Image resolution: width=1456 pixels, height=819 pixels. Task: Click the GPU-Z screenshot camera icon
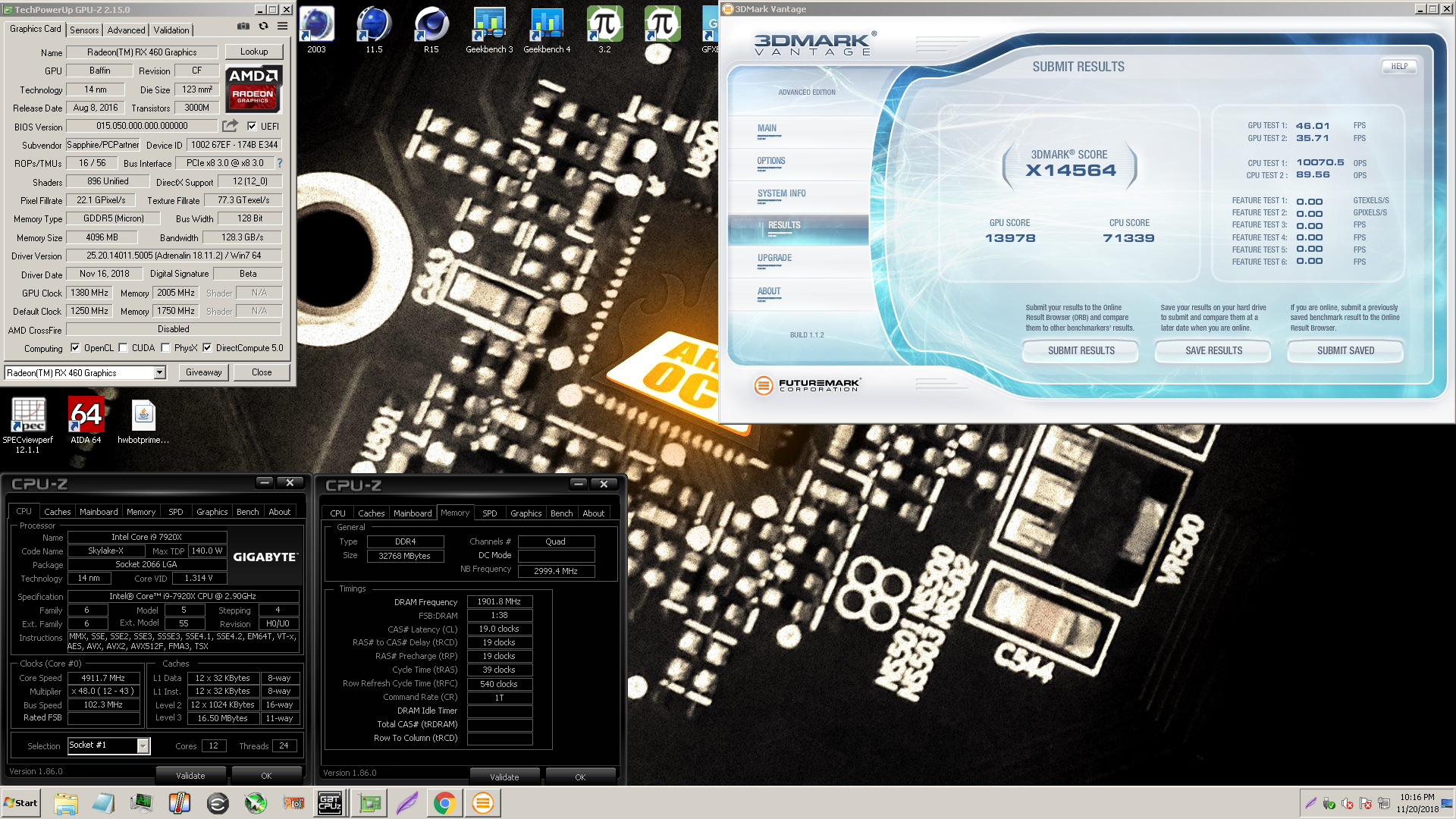(x=243, y=26)
